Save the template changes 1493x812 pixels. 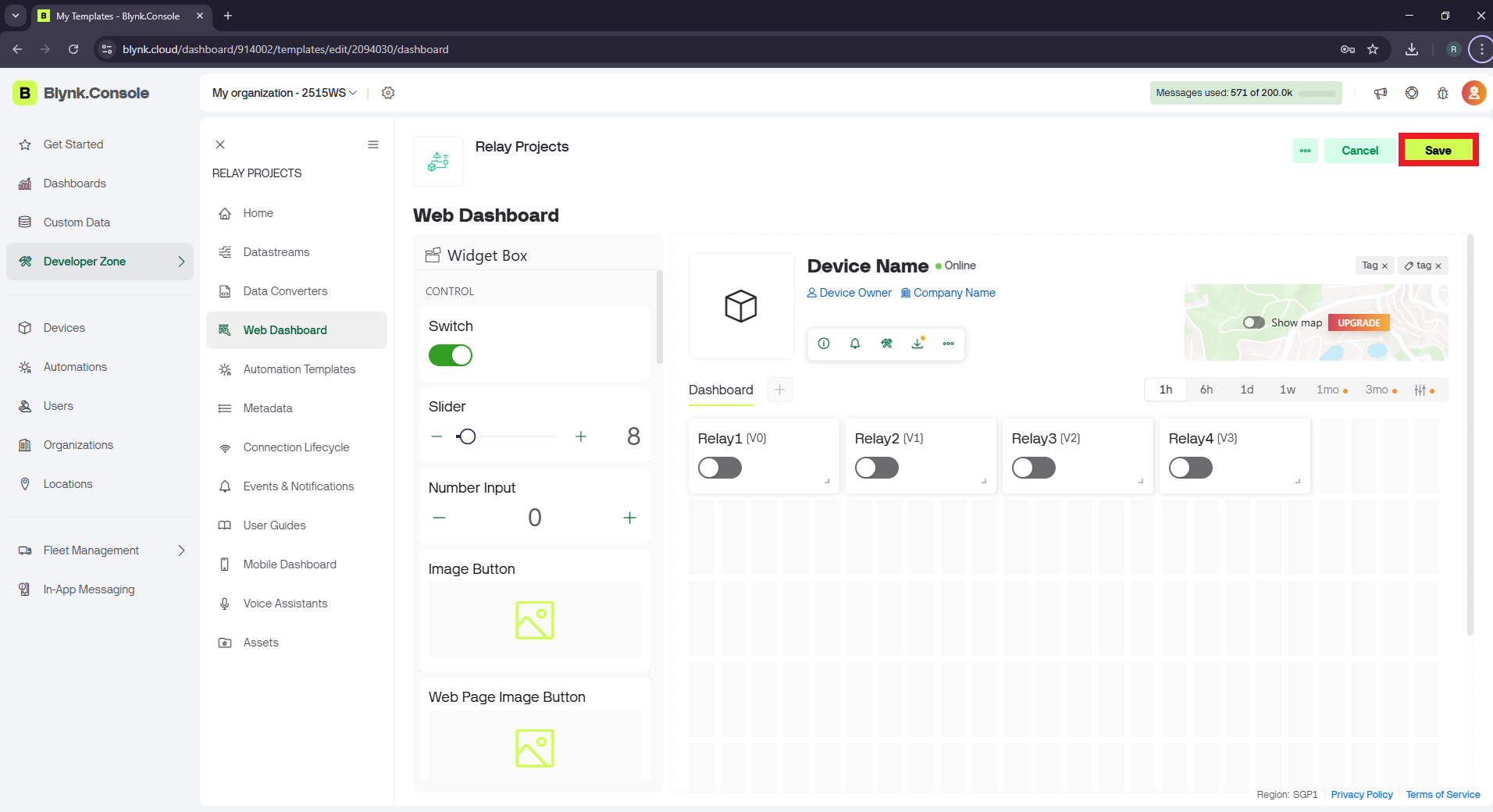(1438, 151)
